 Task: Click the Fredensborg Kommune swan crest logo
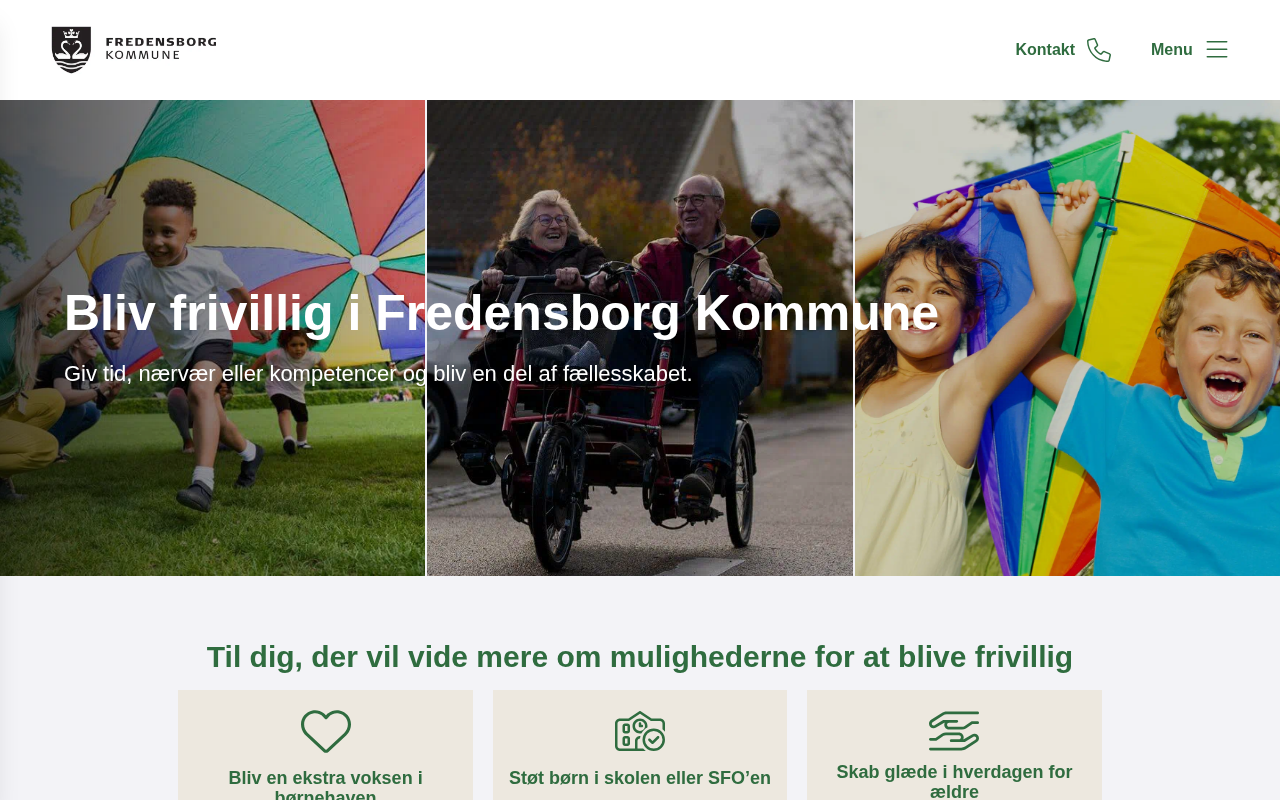71,50
